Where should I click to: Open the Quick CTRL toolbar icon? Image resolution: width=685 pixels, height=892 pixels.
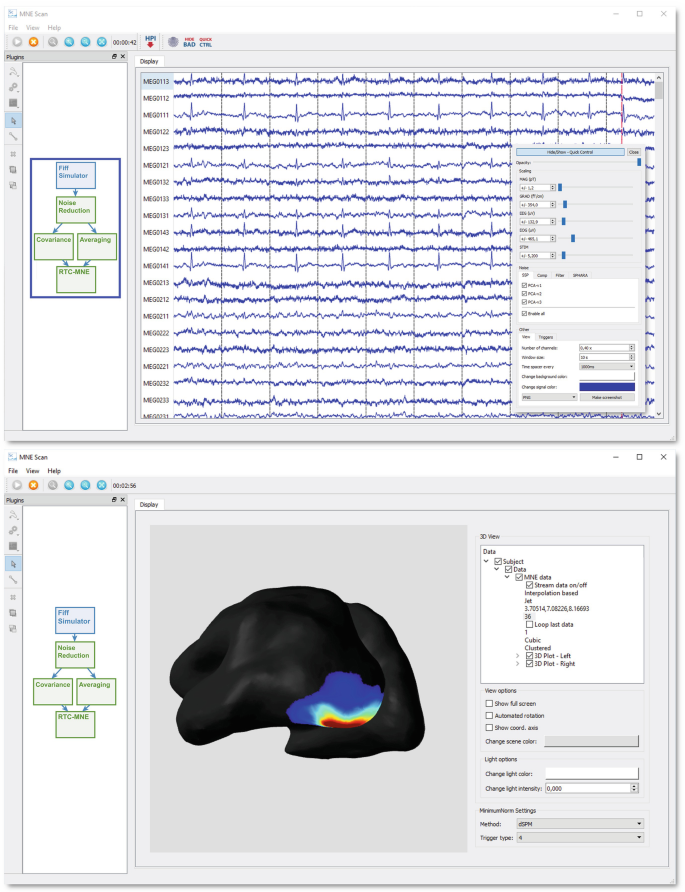(x=205, y=42)
